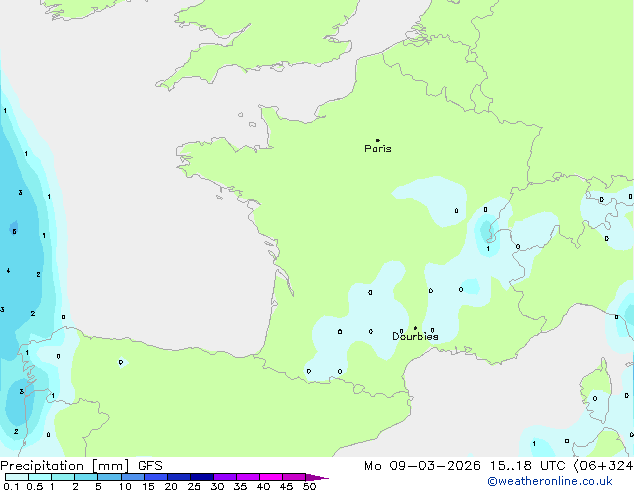634x490 pixels.
Task: Click the 30 legend scale label
Action: tap(217, 486)
